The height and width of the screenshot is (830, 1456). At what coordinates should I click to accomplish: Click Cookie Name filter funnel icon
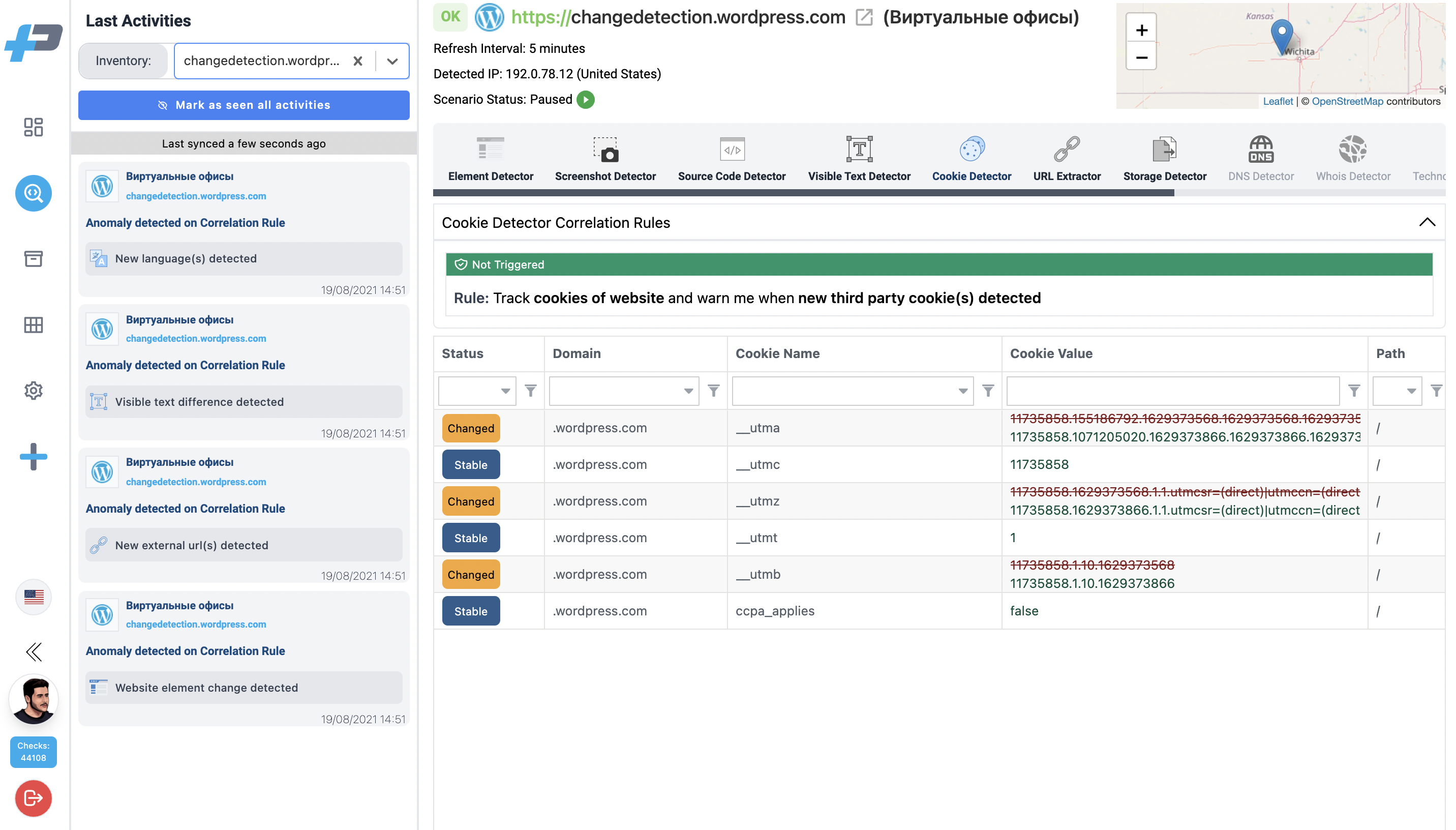[988, 391]
